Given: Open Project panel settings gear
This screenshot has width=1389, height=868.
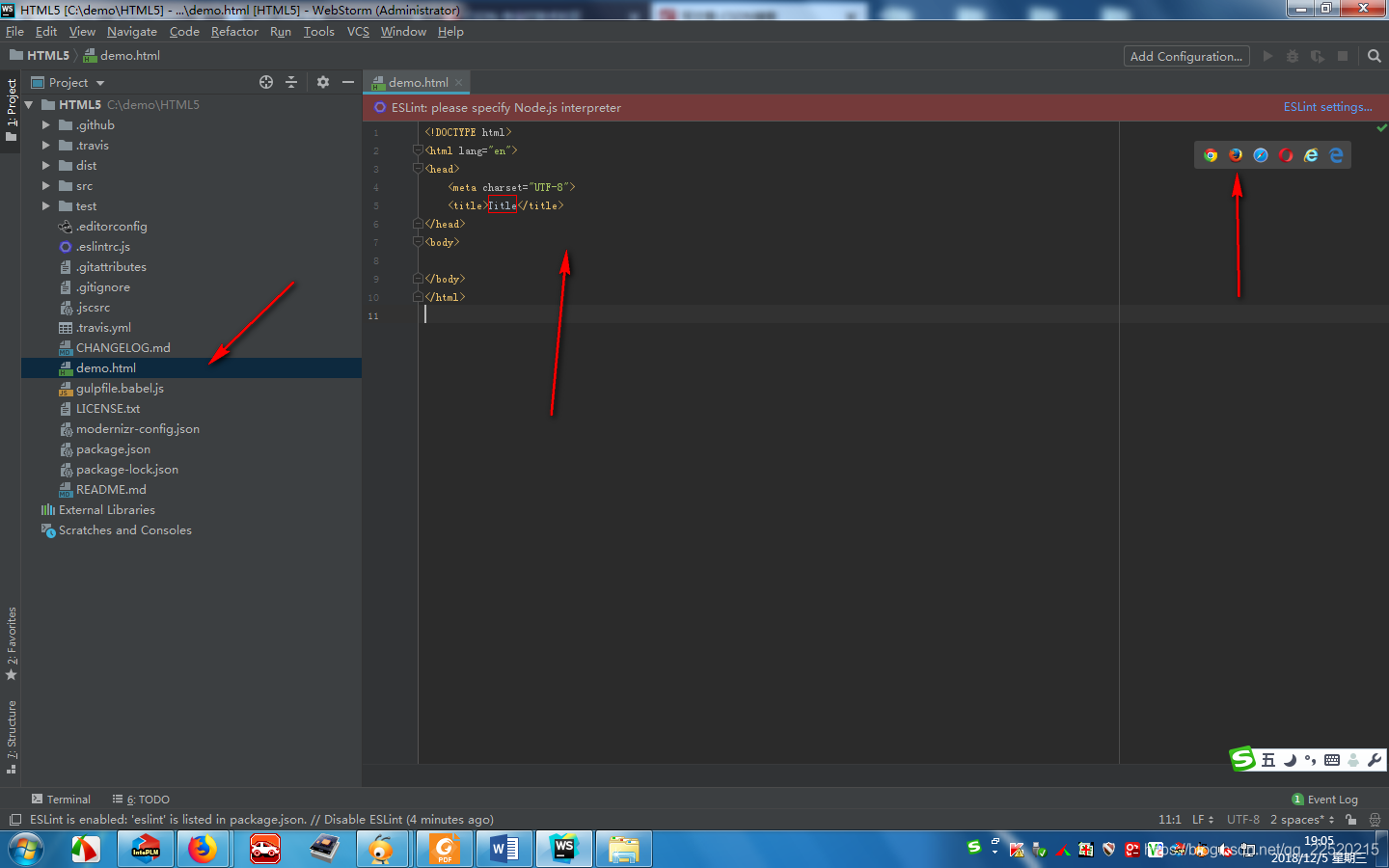Looking at the screenshot, I should click(x=323, y=82).
